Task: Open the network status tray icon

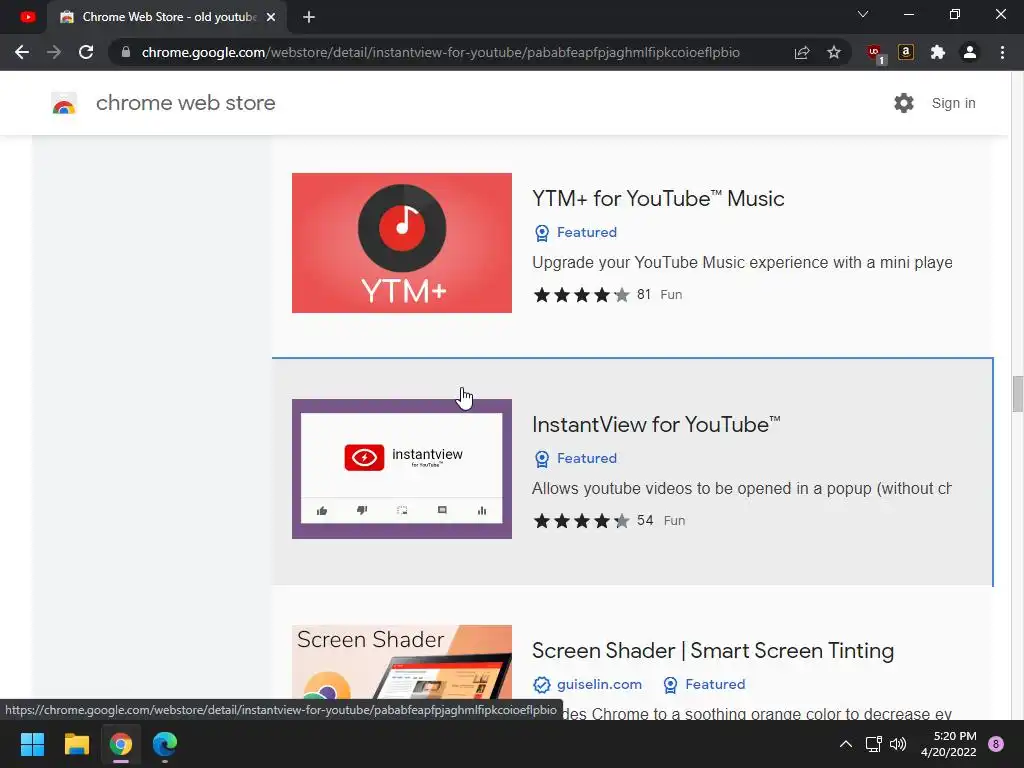Action: point(874,744)
